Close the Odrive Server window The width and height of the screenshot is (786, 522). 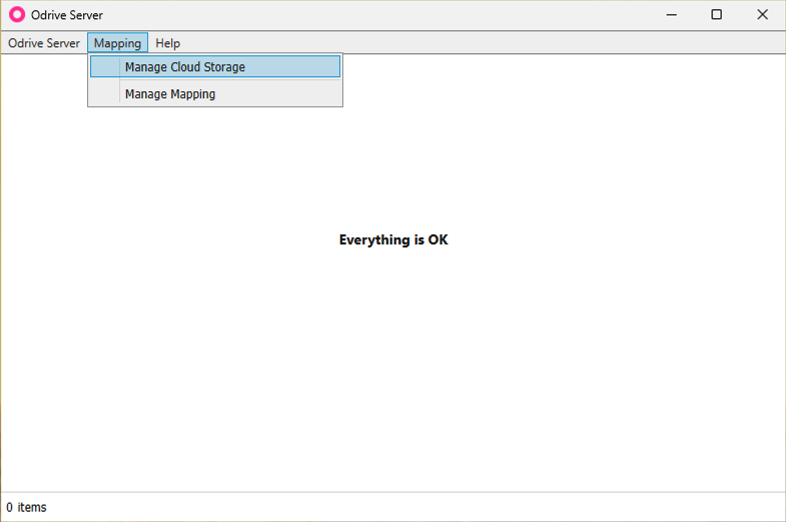[x=762, y=15]
